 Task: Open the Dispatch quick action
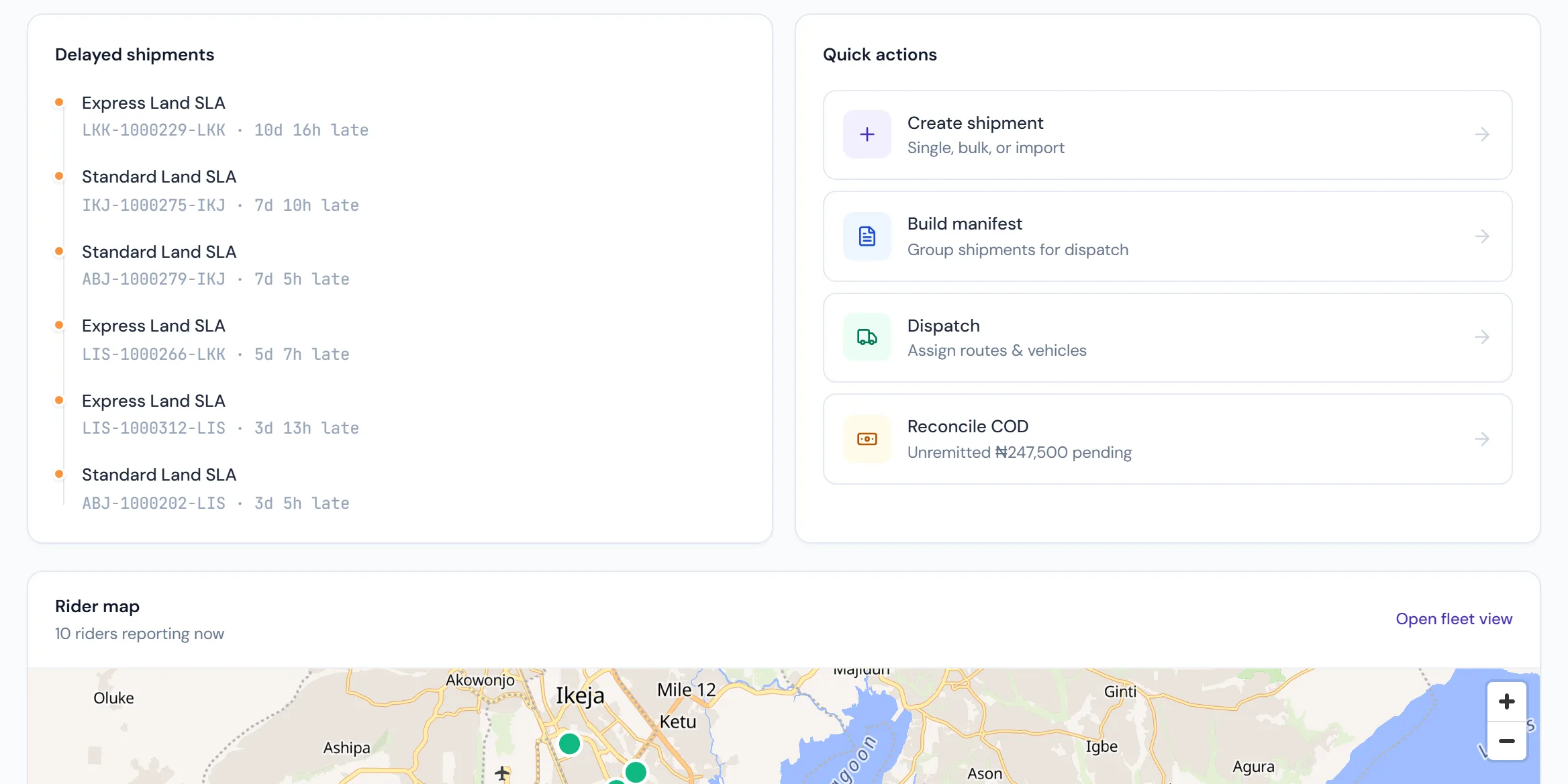pos(1167,338)
